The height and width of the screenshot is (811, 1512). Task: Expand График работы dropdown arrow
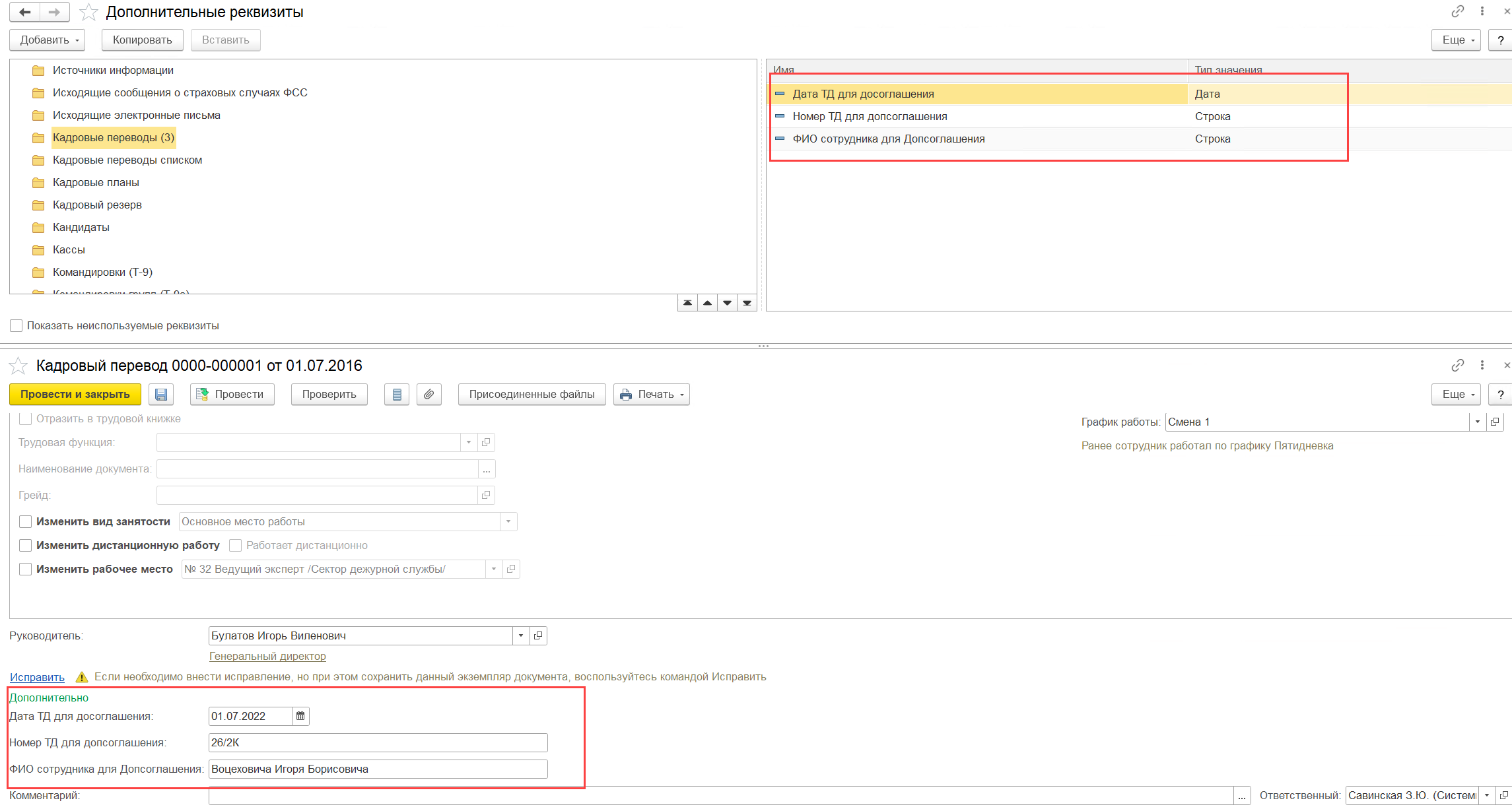[1478, 422]
